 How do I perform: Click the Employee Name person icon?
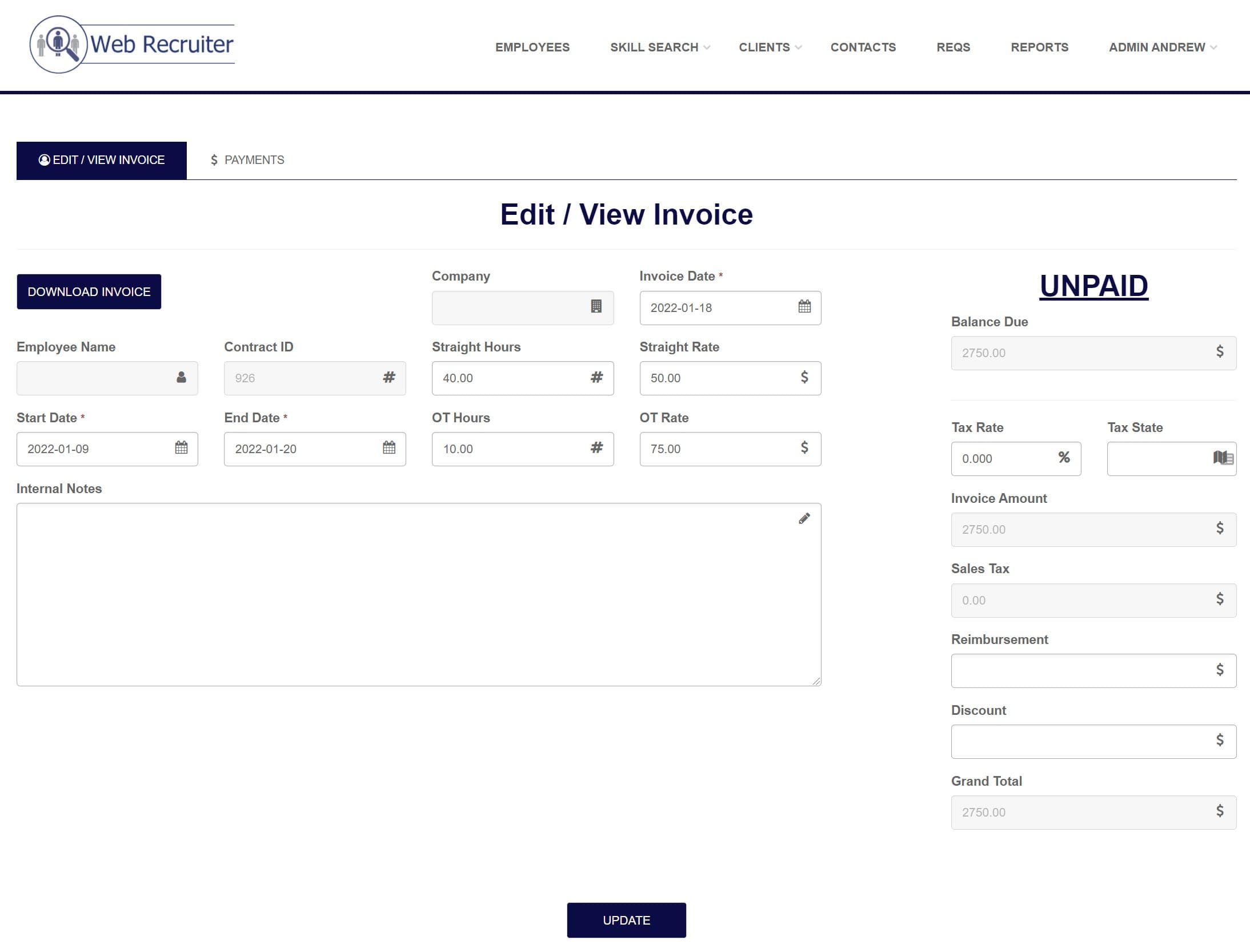[181, 377]
